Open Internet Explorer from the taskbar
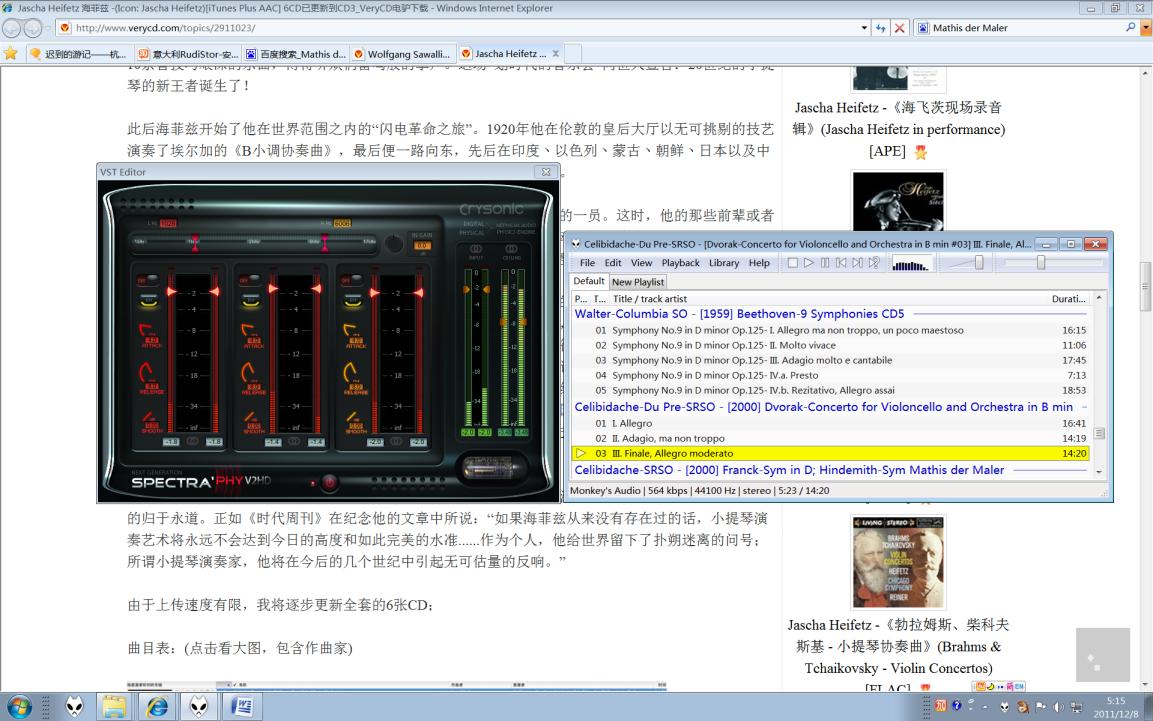 tap(157, 706)
